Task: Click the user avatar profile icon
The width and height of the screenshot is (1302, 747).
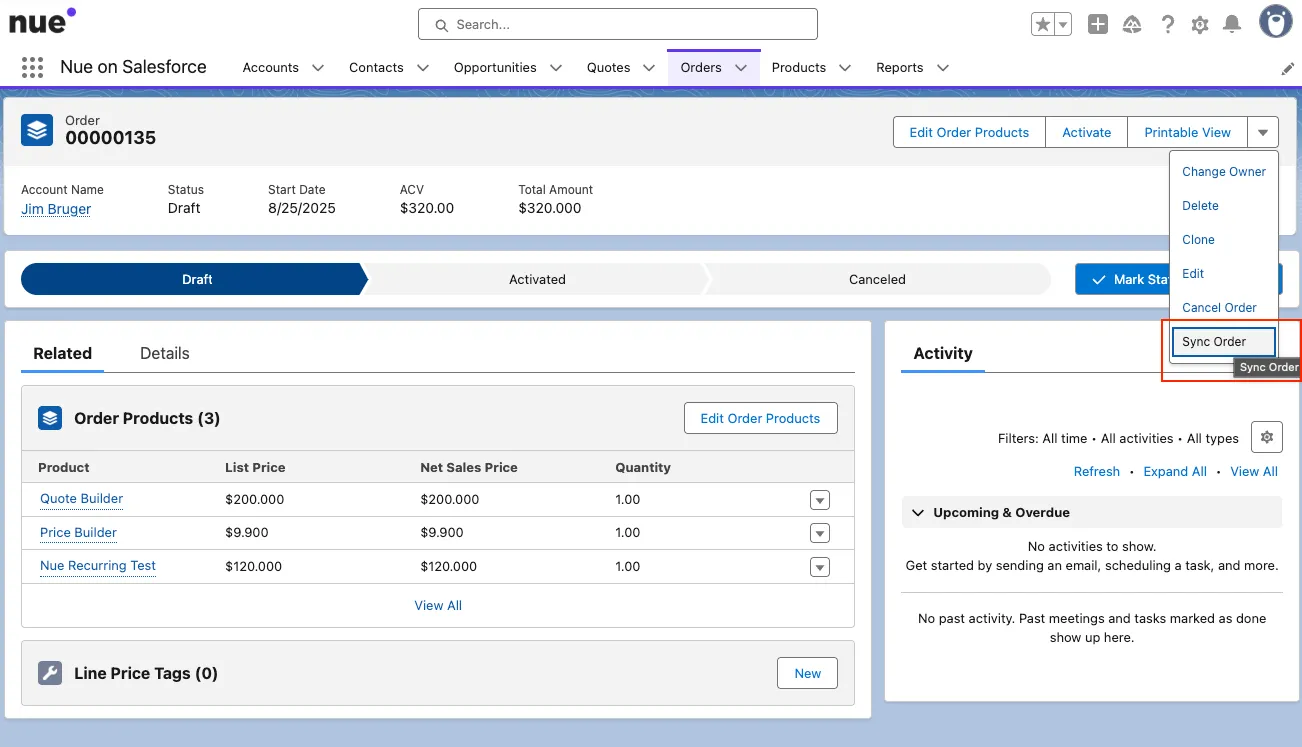Action: [1275, 22]
